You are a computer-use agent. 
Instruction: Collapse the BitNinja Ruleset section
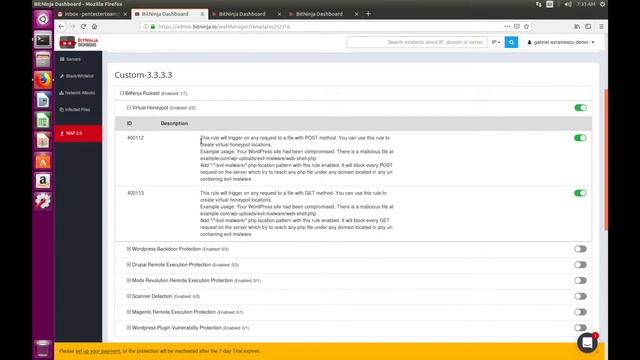(122, 93)
